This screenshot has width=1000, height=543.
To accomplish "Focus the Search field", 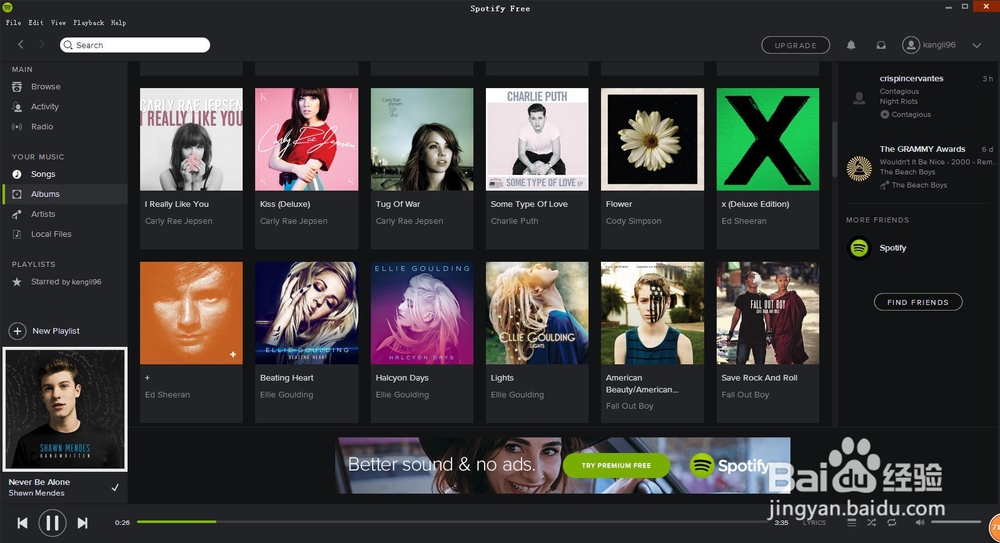I will 135,45.
